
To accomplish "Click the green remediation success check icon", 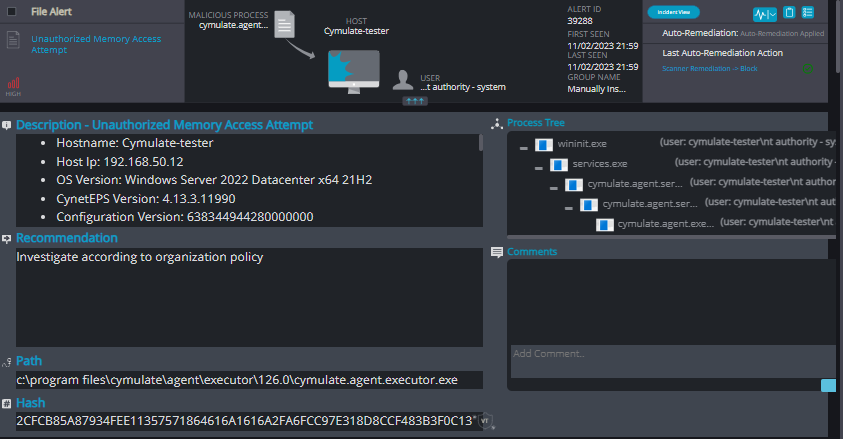I will [x=807, y=69].
